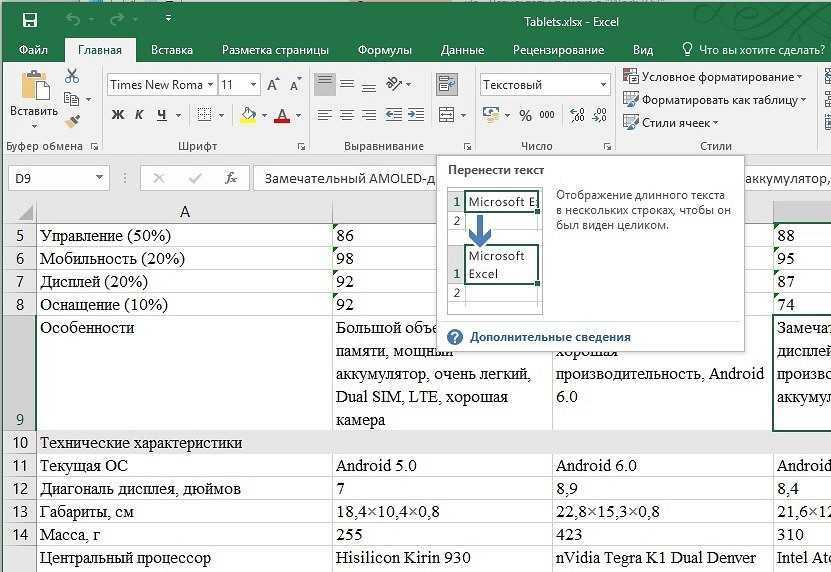Click the decrease indent icon
Viewport: 831px width, 572px height.
393,115
